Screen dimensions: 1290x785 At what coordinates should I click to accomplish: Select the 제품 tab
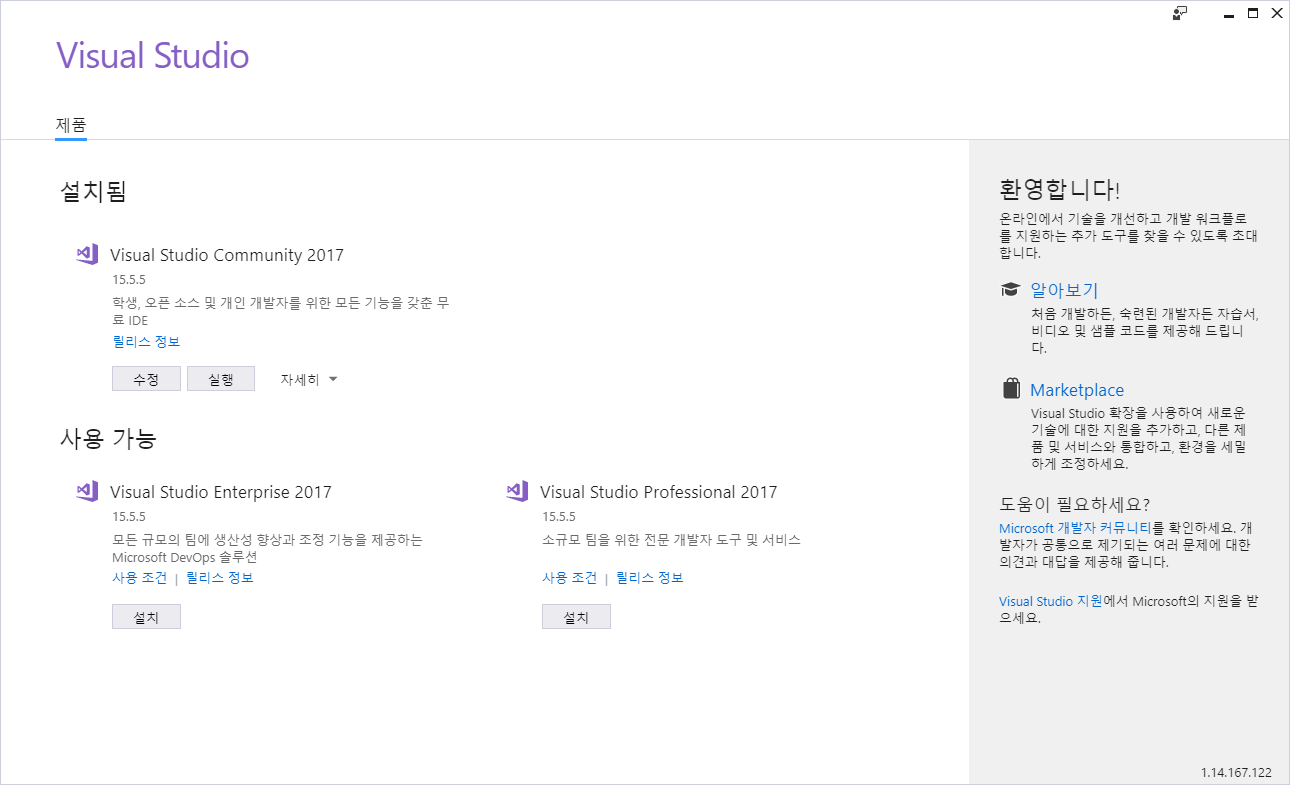point(71,126)
